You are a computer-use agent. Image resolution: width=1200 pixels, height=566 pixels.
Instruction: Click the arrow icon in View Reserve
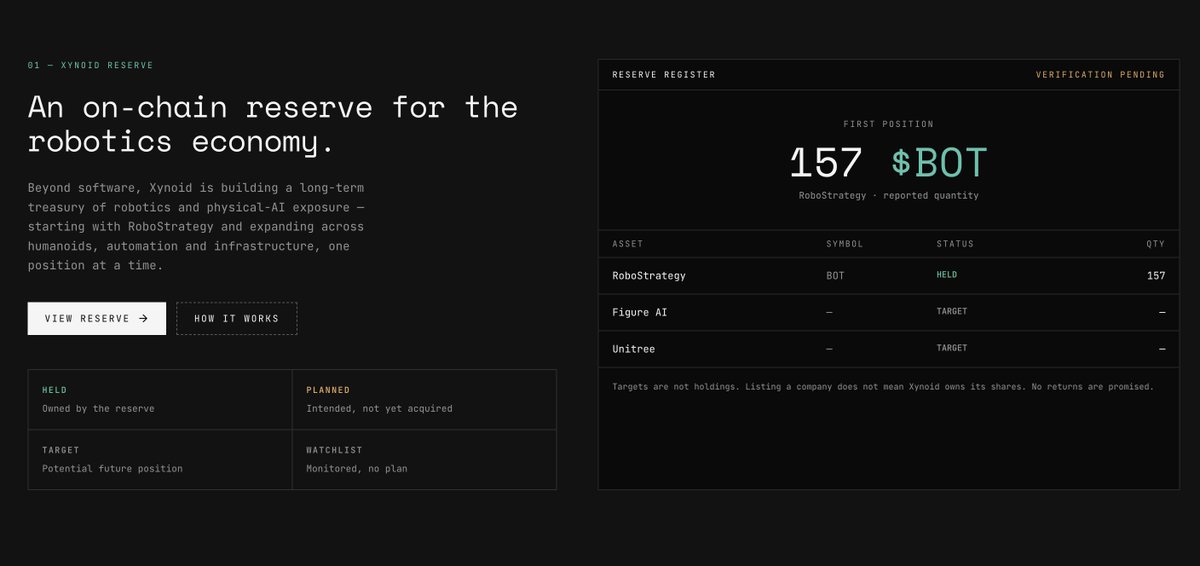click(x=143, y=318)
